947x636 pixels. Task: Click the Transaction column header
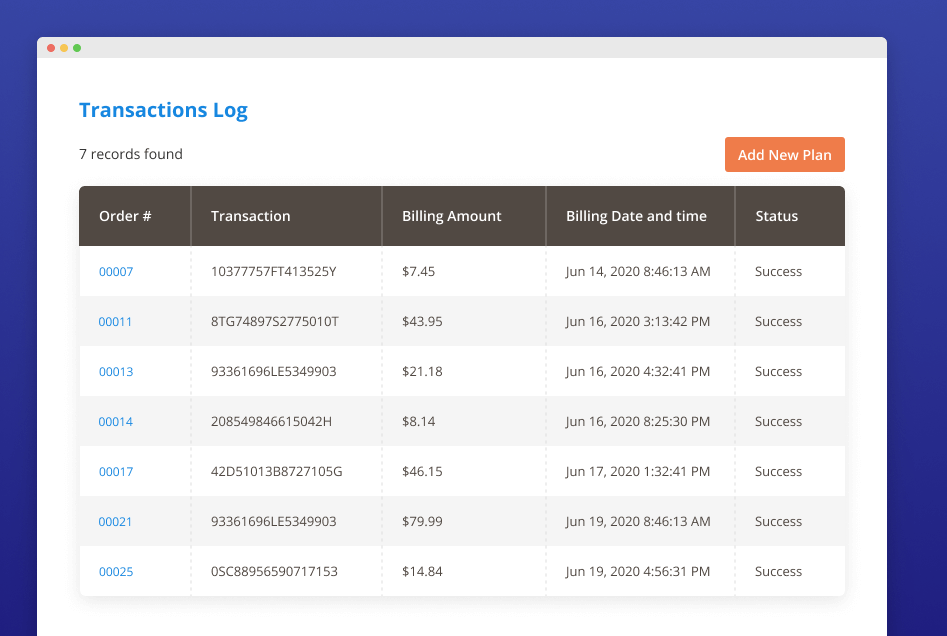click(x=250, y=216)
